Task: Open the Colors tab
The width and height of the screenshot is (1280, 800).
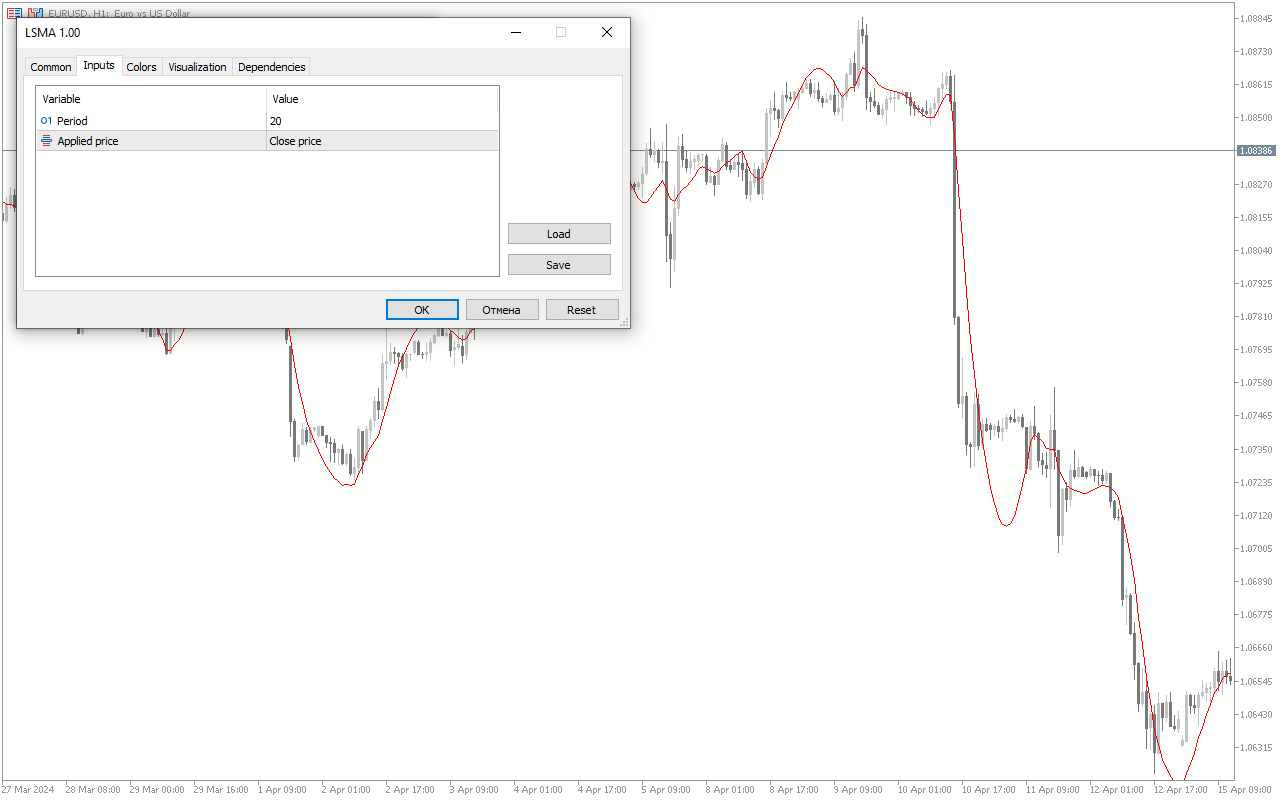Action: tap(141, 67)
